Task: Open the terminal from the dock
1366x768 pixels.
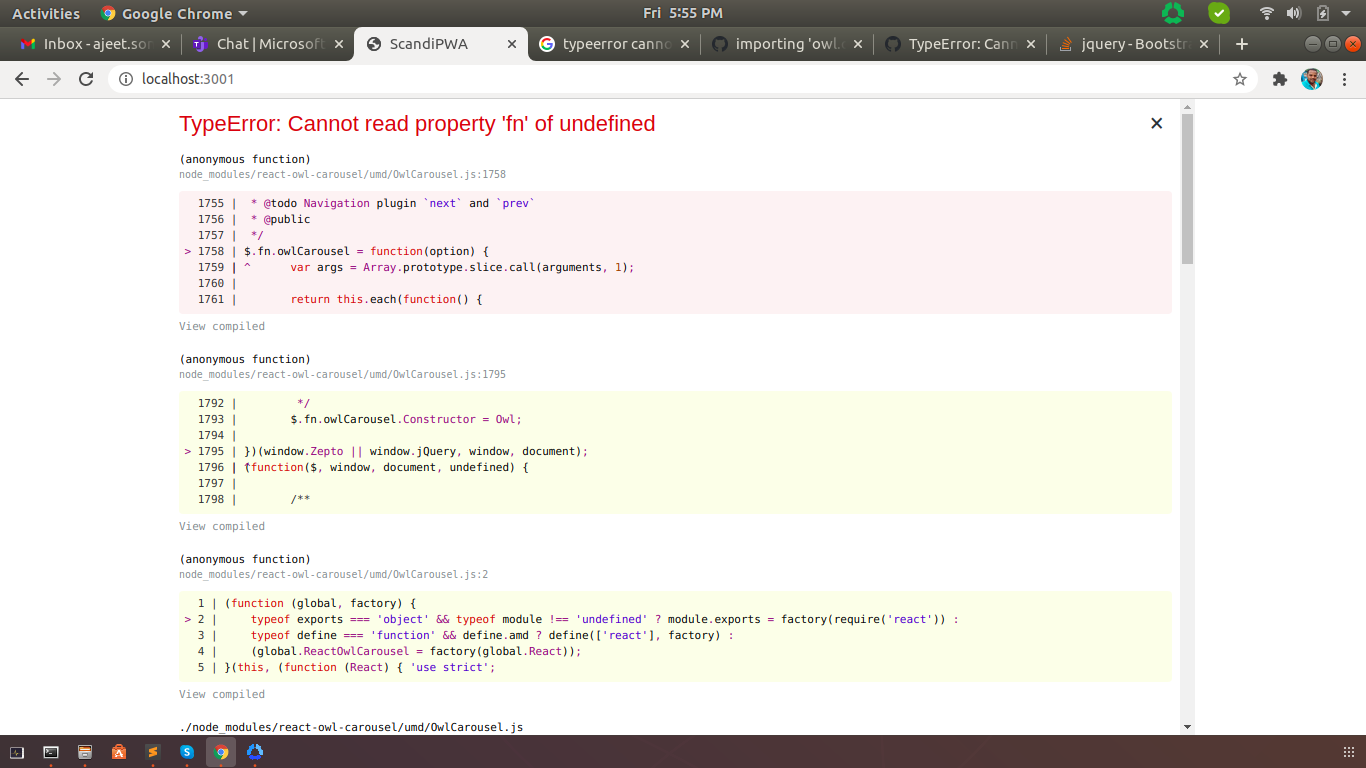Action: [x=50, y=752]
